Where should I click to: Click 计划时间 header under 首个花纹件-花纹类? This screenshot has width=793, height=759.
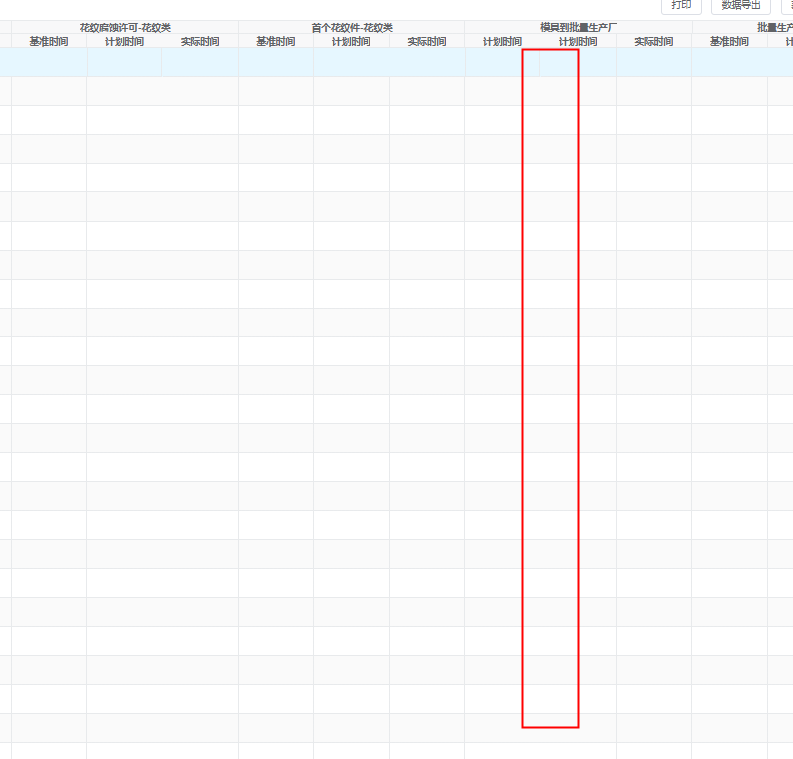(351, 41)
